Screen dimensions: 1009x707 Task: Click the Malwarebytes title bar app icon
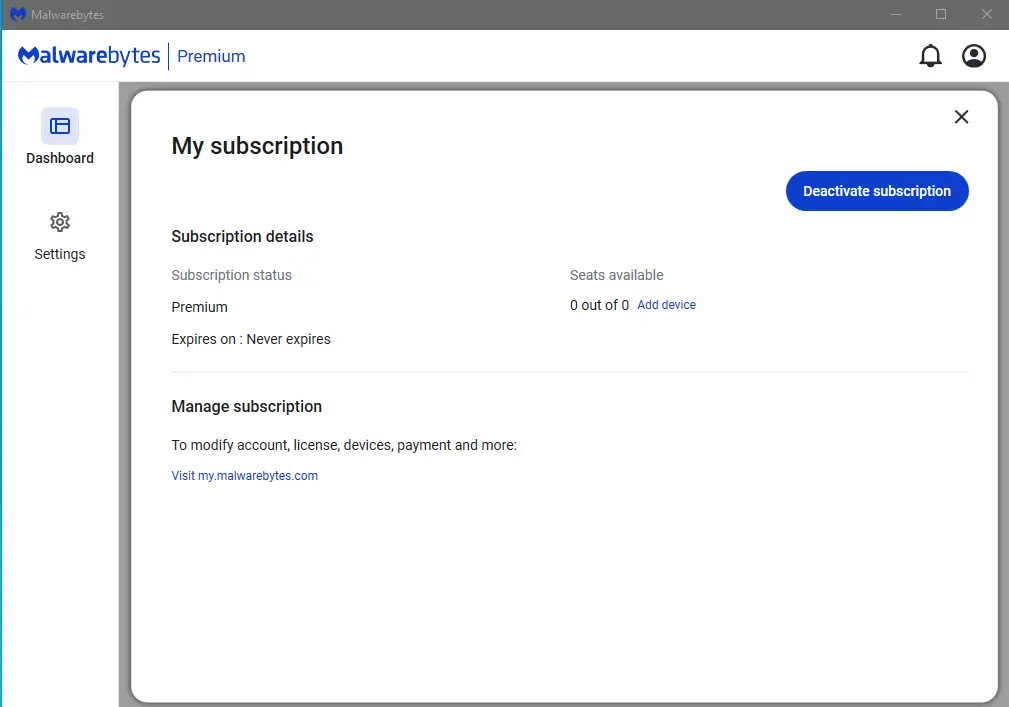pyautogui.click(x=18, y=14)
